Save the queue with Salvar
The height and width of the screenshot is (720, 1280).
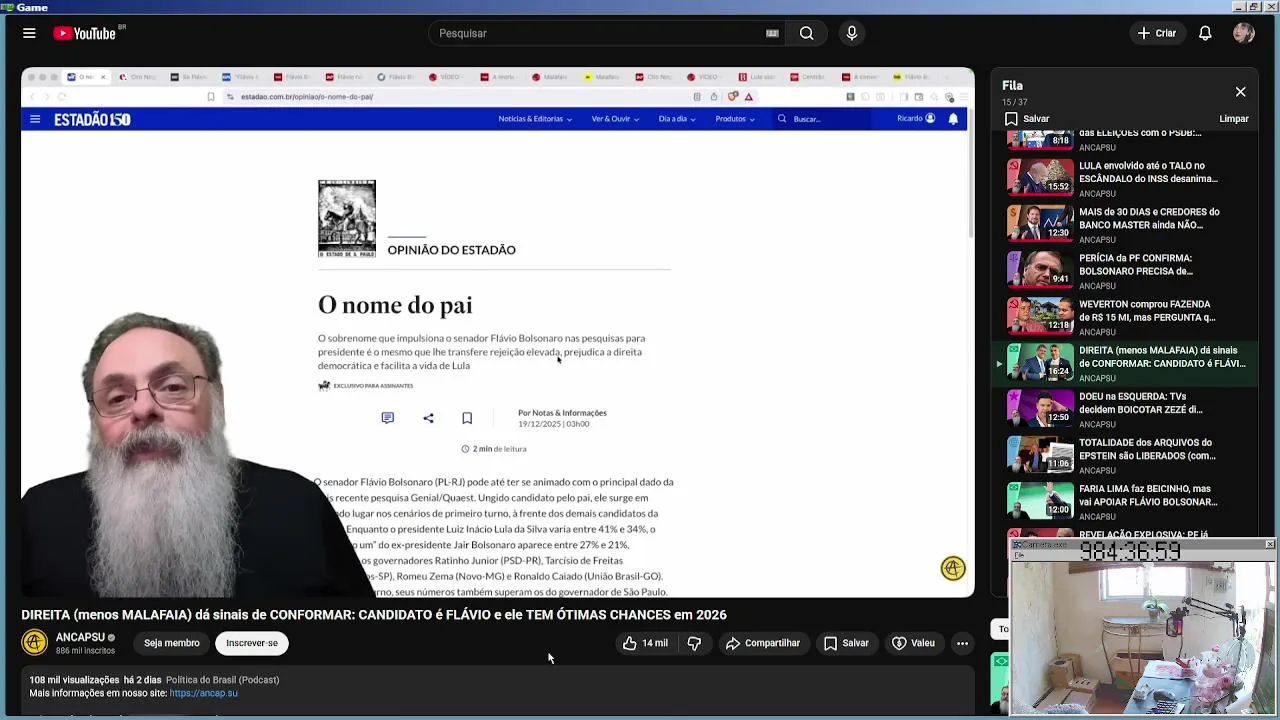click(1027, 119)
